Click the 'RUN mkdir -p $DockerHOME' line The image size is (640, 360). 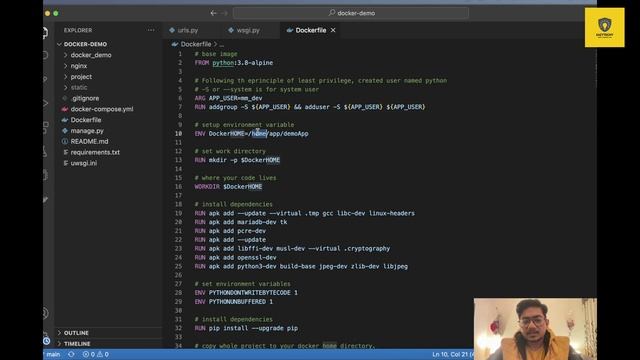pos(237,160)
